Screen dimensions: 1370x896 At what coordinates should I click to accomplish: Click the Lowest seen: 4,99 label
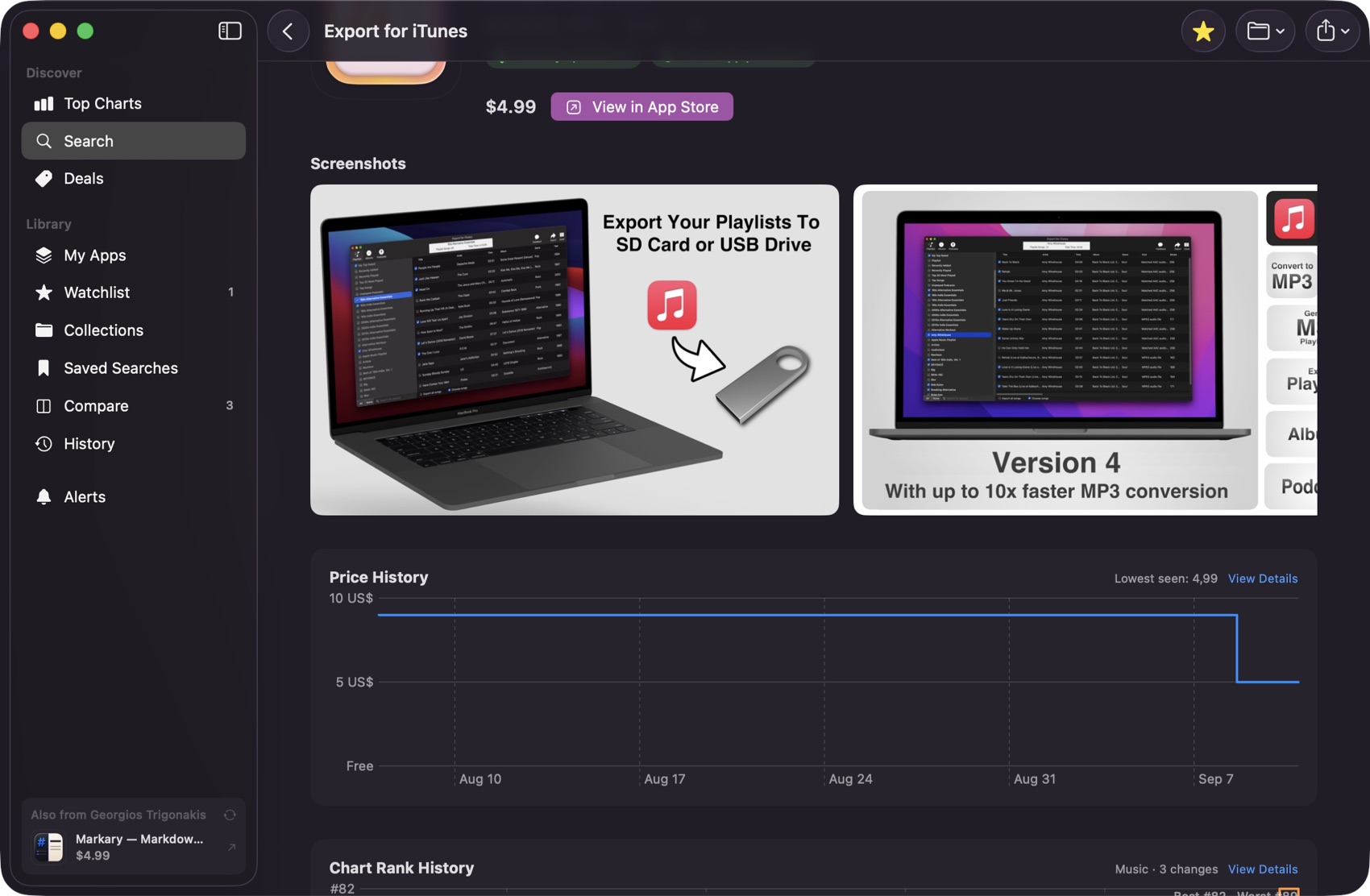1165,579
